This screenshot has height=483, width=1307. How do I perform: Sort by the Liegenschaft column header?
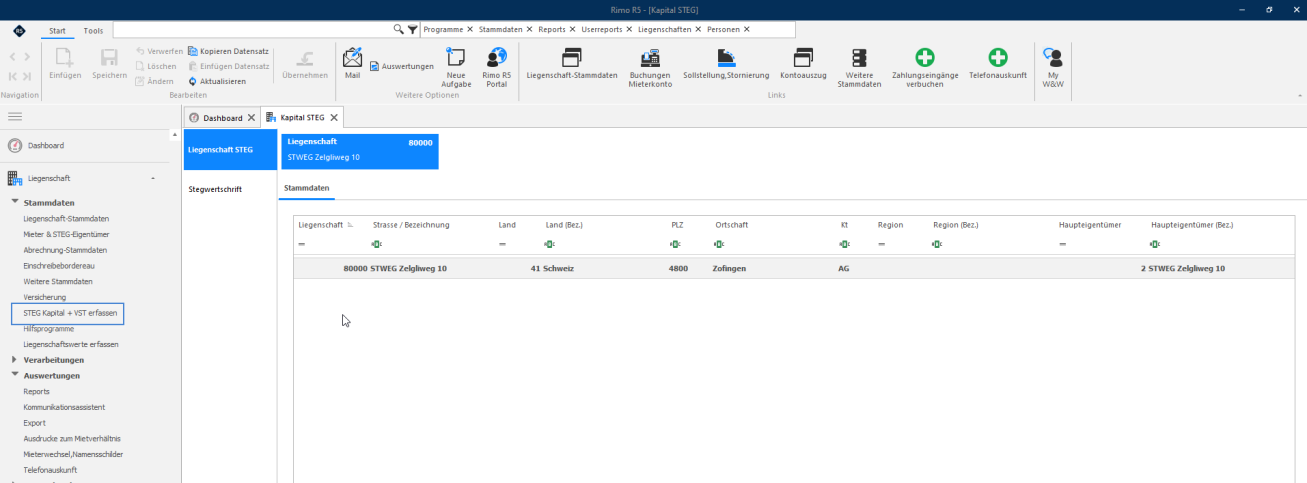[320, 225]
